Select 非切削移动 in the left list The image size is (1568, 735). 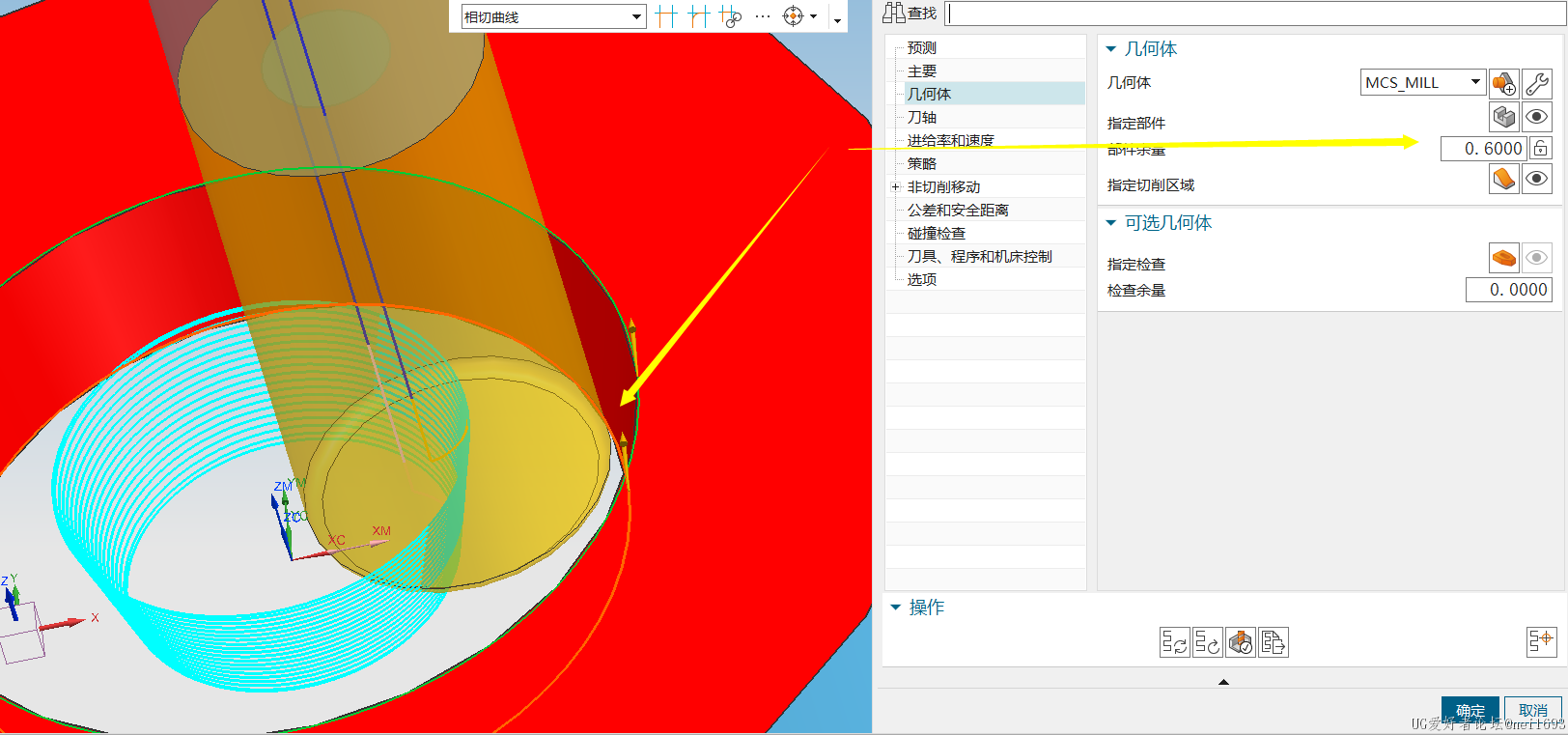pyautogui.click(x=943, y=186)
